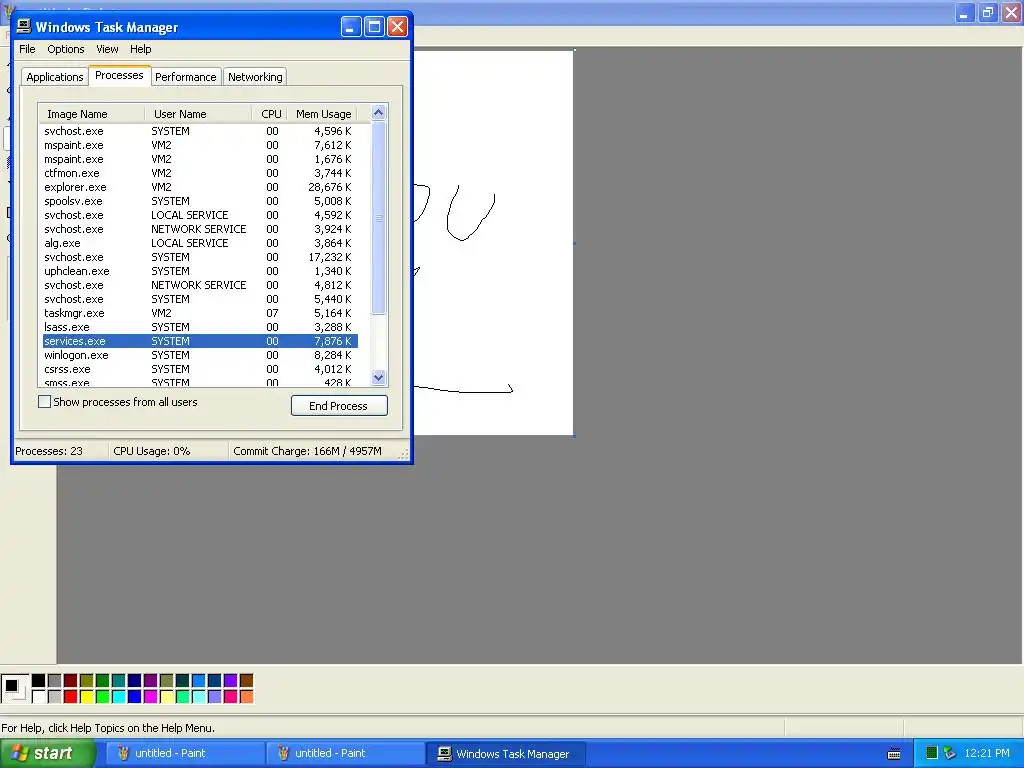Click the foreground/background color indicator in Paint
Image resolution: width=1024 pixels, height=768 pixels.
click(14, 688)
